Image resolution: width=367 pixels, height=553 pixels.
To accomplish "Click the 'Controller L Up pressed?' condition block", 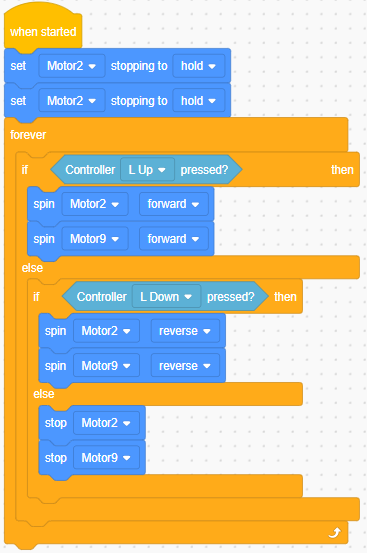I will (x=146, y=170).
